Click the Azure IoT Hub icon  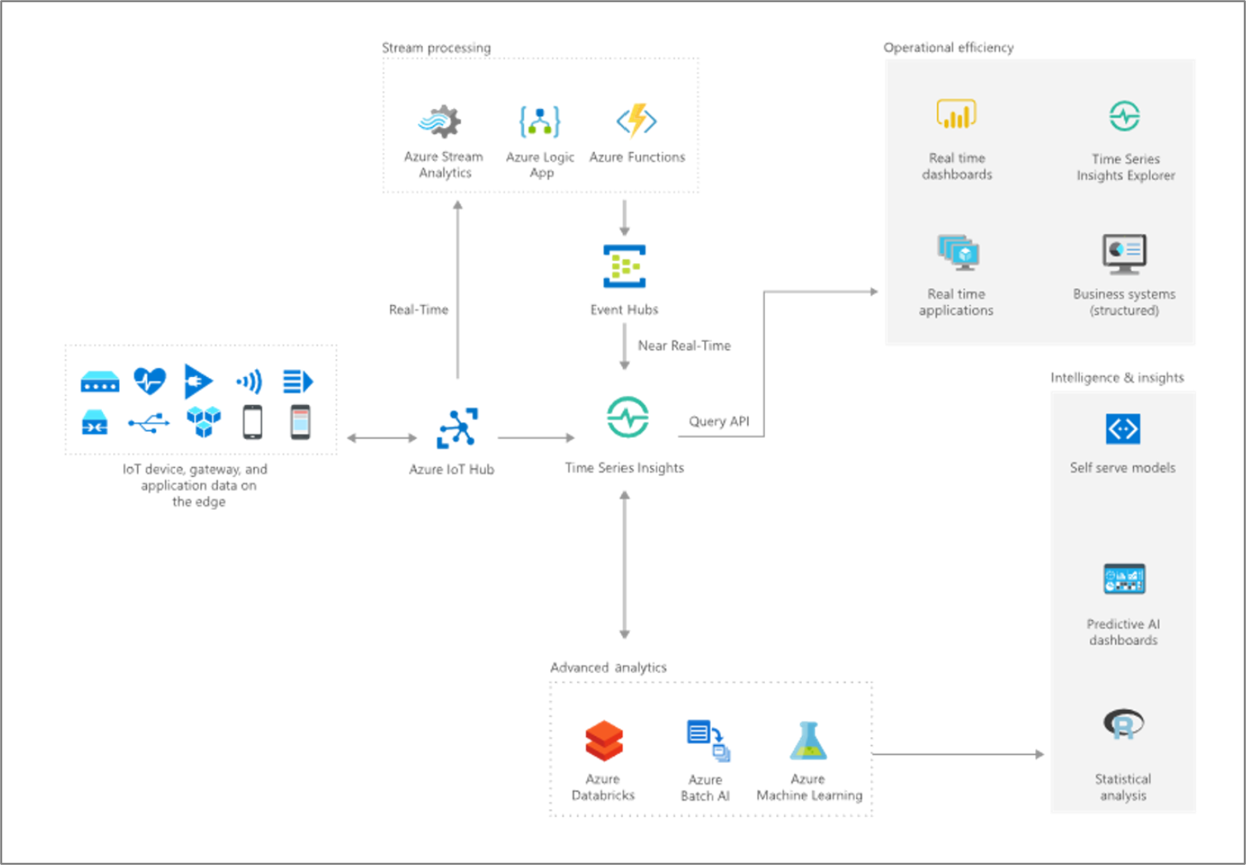pyautogui.click(x=458, y=428)
